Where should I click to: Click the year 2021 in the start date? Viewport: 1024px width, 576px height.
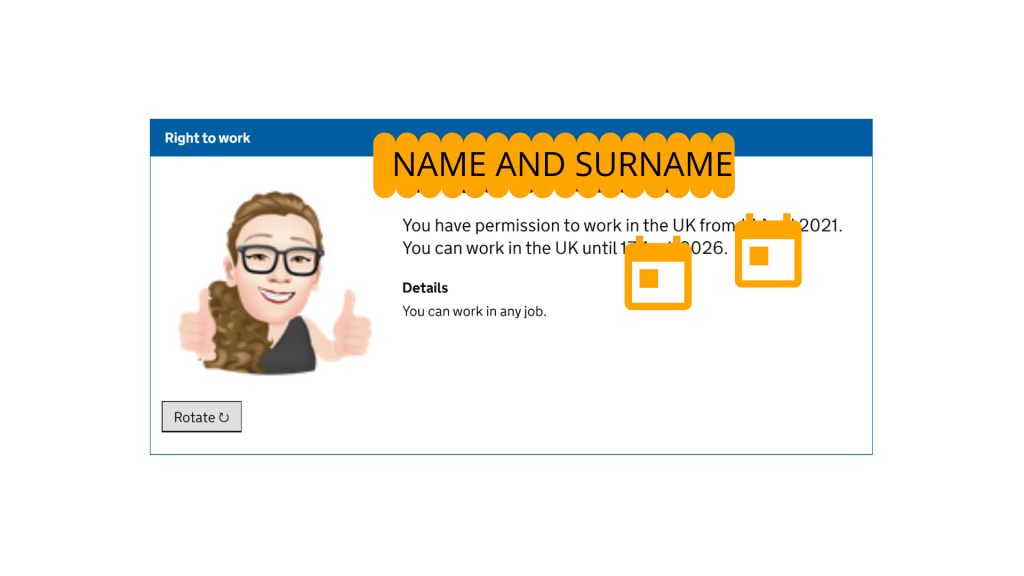tap(821, 226)
